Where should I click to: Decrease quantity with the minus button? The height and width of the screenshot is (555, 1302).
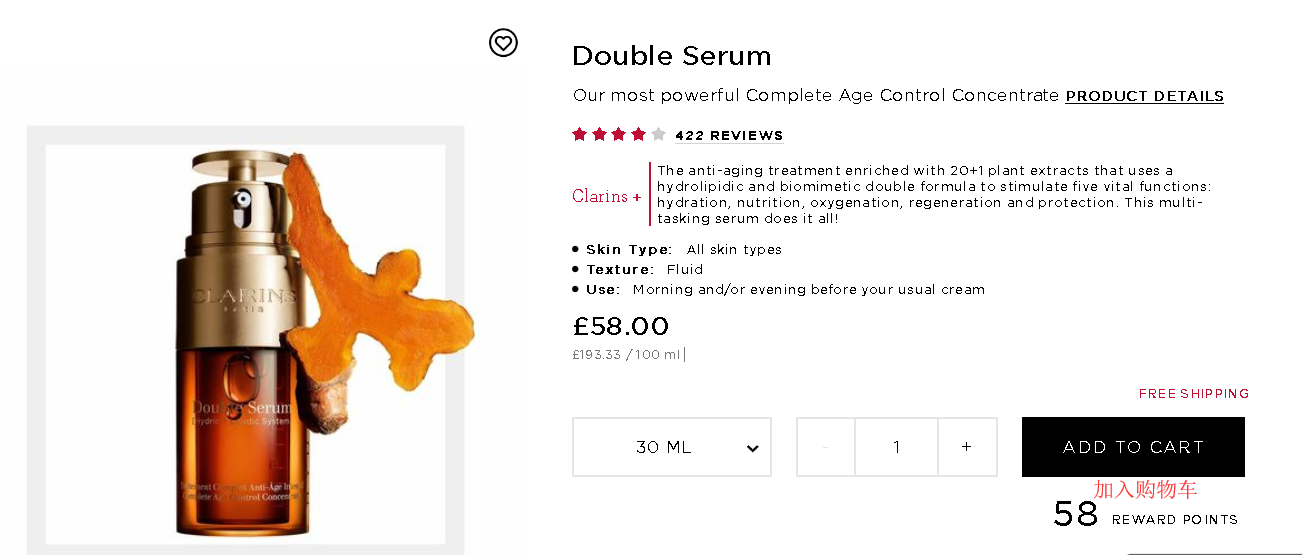pos(825,447)
